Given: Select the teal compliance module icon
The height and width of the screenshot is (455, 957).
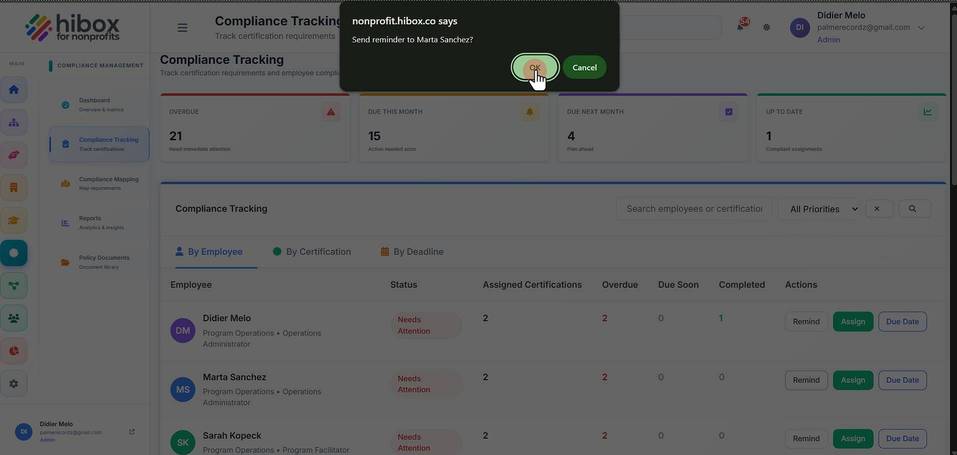Looking at the screenshot, I should [x=13, y=253].
